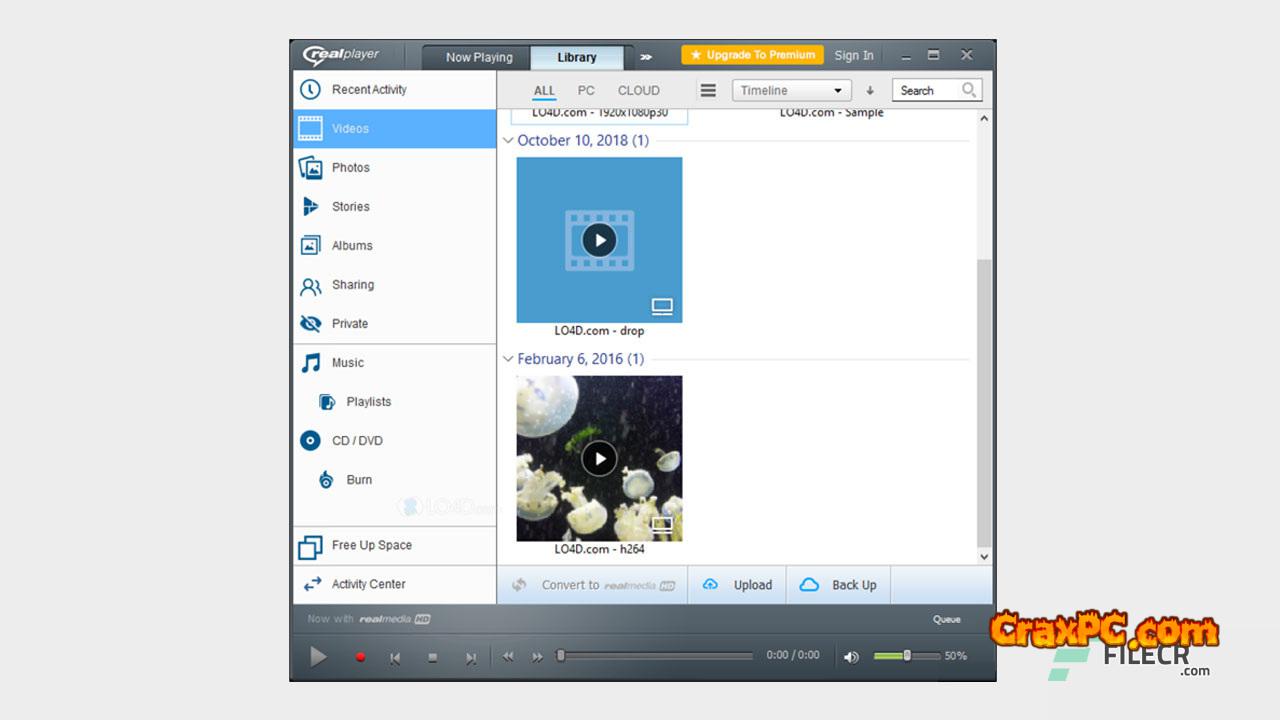This screenshot has height=720, width=1280.
Task: Click scrollbar down arrow in library
Action: point(984,557)
